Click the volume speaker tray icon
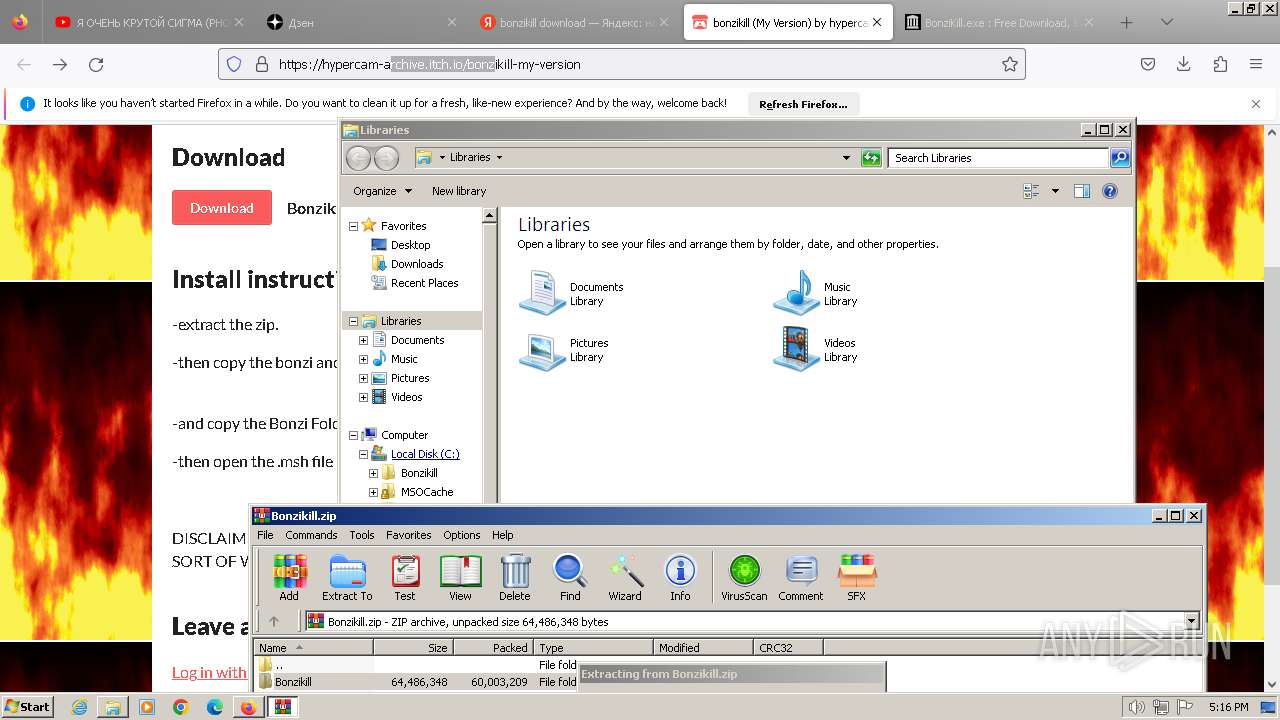Screen dimensions: 1280x720 point(1137,707)
